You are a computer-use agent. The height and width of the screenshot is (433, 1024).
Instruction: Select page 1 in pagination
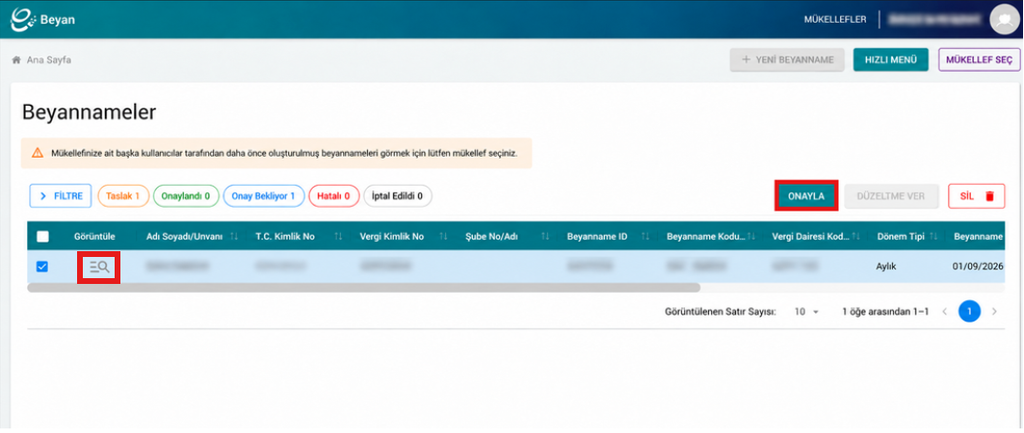coord(969,312)
